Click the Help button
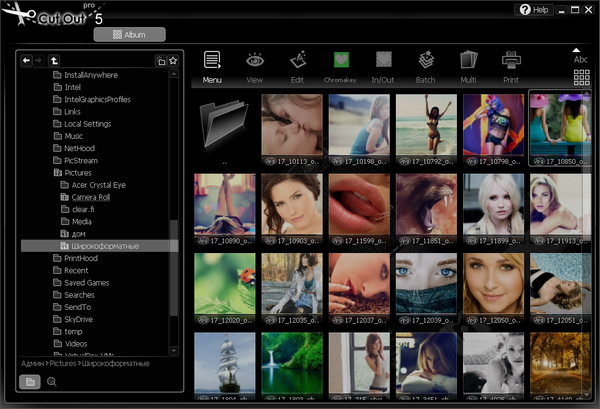The height and width of the screenshot is (409, 600). coord(535,9)
